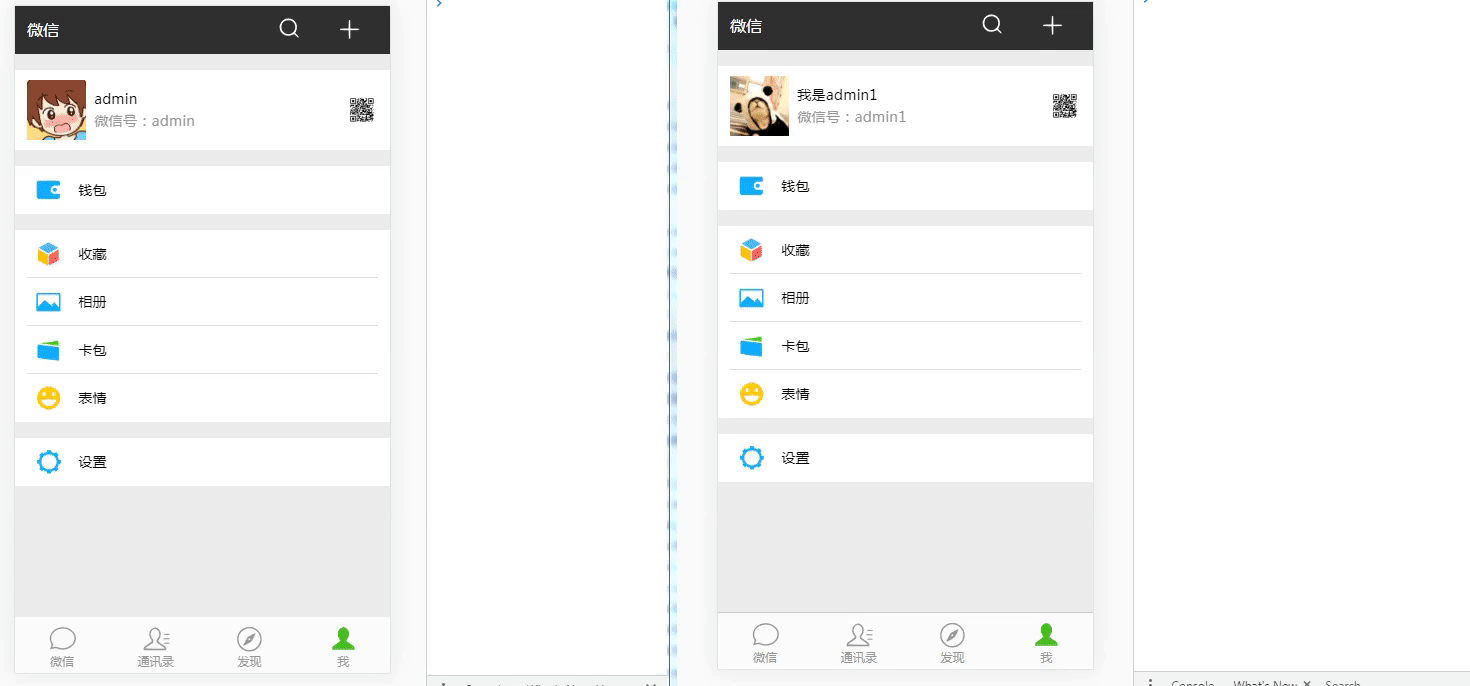The image size is (1470, 686).
Task: Click 微信 title in admin window header
Action: pos(43,30)
